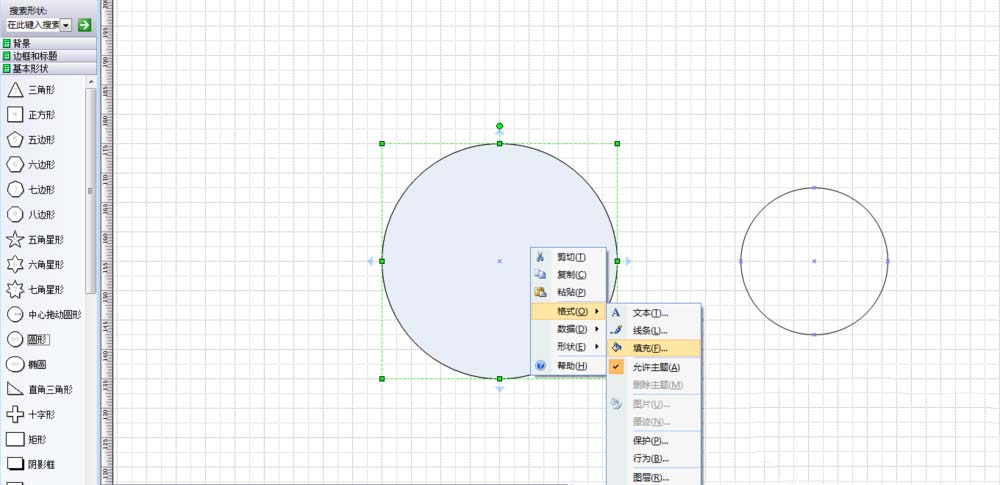Choose 填充(F)... from the format submenu
Viewport: 1000px width, 485px height.
point(650,349)
